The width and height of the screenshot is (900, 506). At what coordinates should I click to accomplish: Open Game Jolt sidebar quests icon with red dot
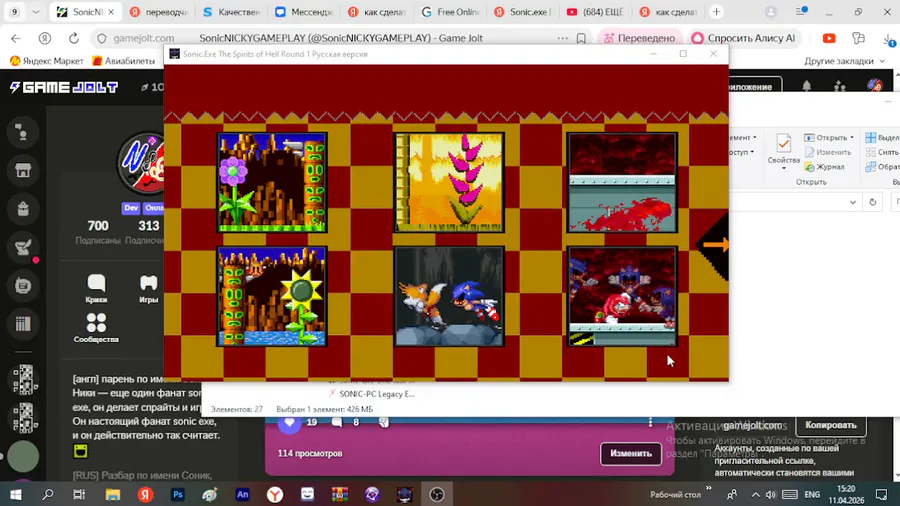tap(23, 247)
